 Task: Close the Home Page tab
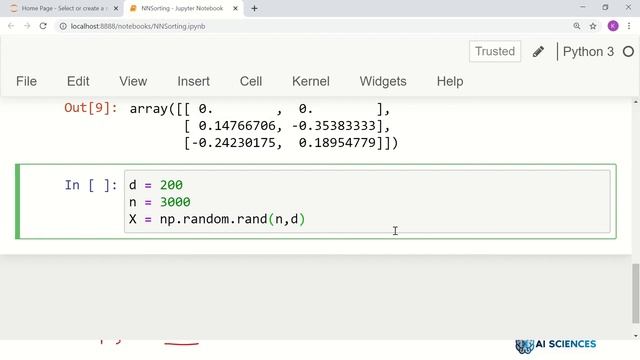(x=116, y=8)
